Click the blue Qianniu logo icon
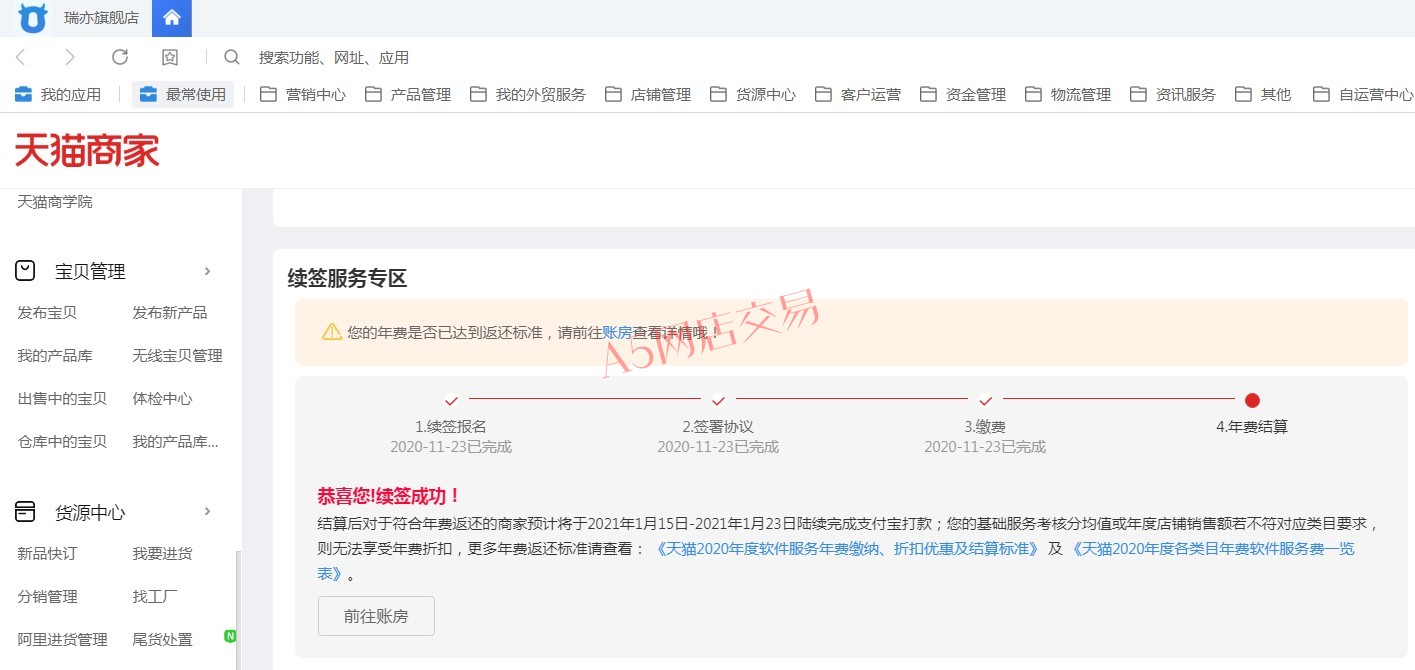This screenshot has width=1415, height=670. [x=33, y=17]
